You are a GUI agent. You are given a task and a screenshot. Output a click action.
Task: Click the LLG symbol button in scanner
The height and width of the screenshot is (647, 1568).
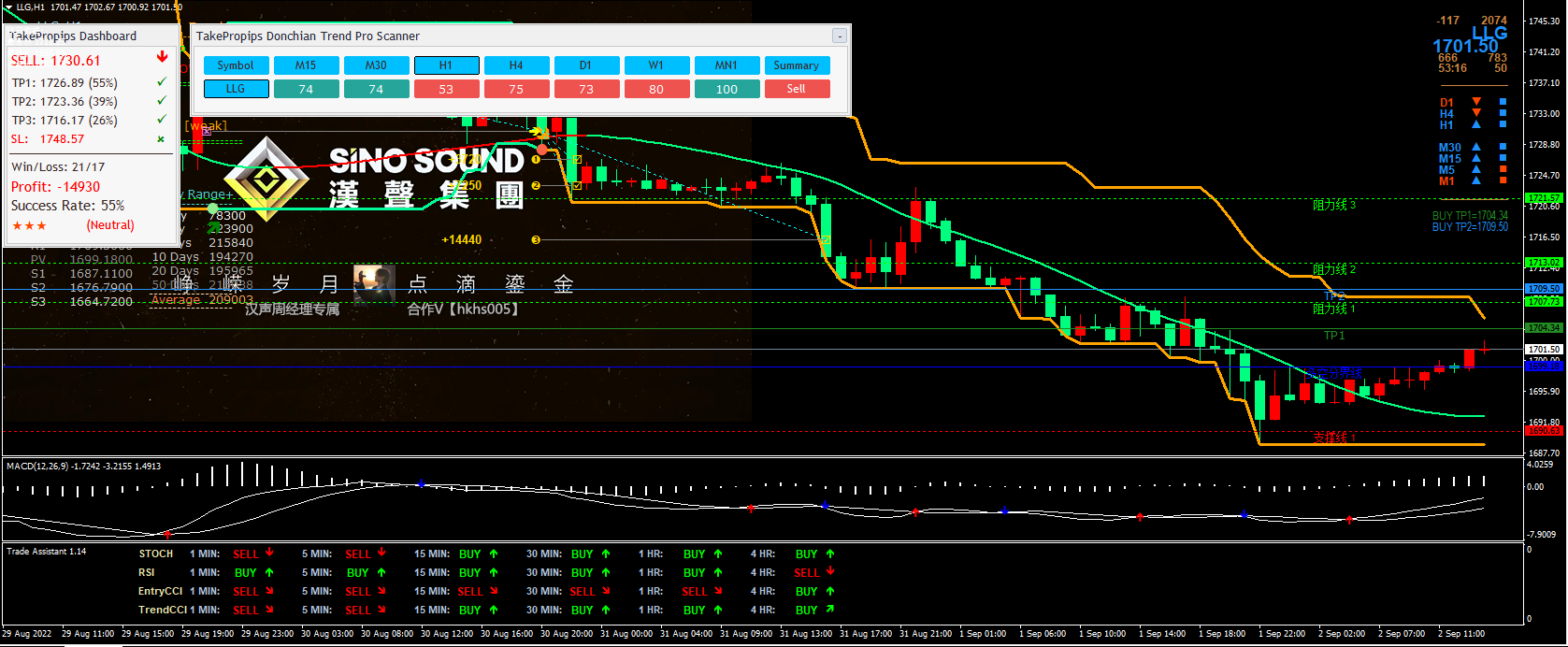pyautogui.click(x=236, y=89)
